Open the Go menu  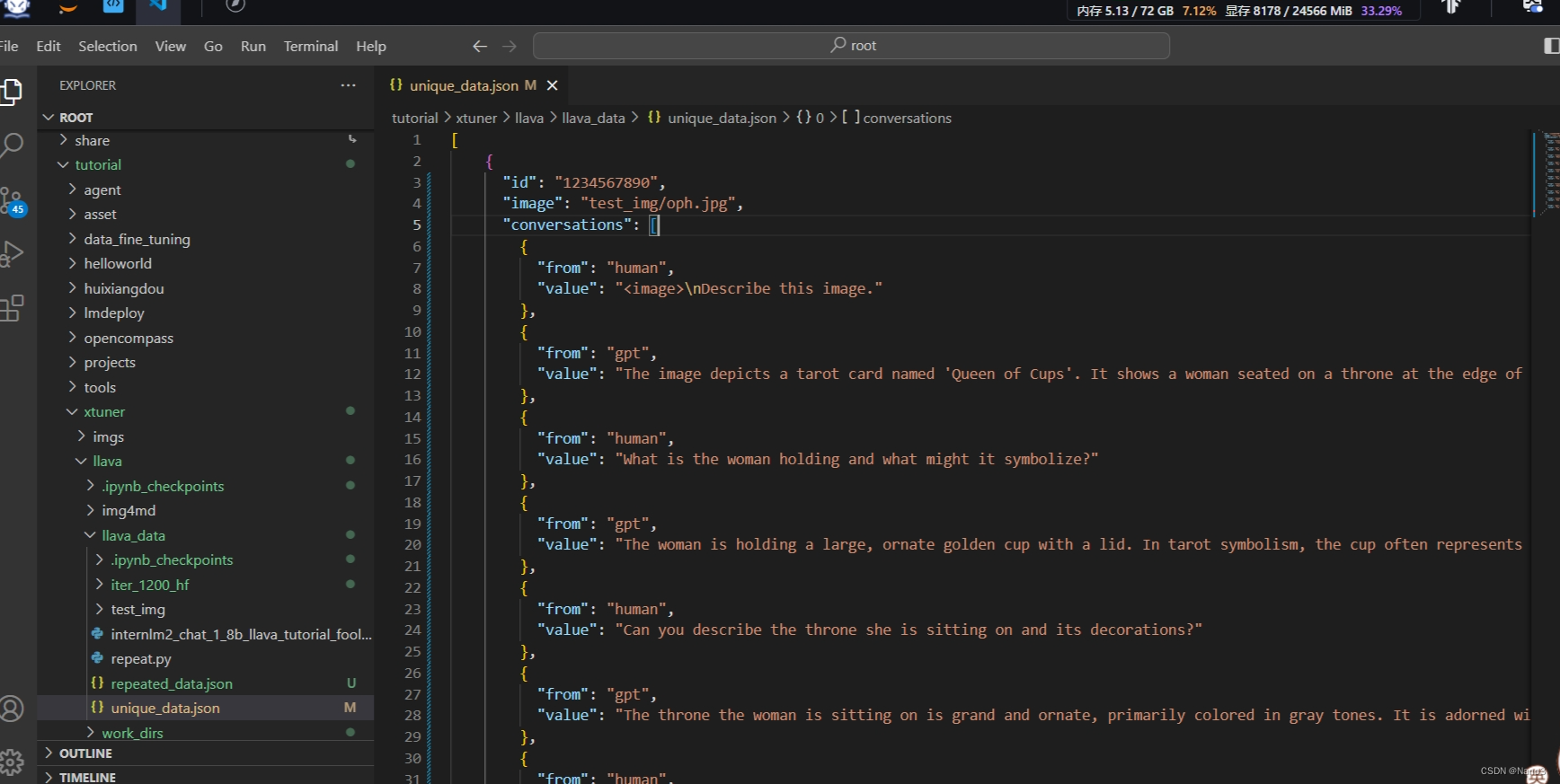click(213, 46)
